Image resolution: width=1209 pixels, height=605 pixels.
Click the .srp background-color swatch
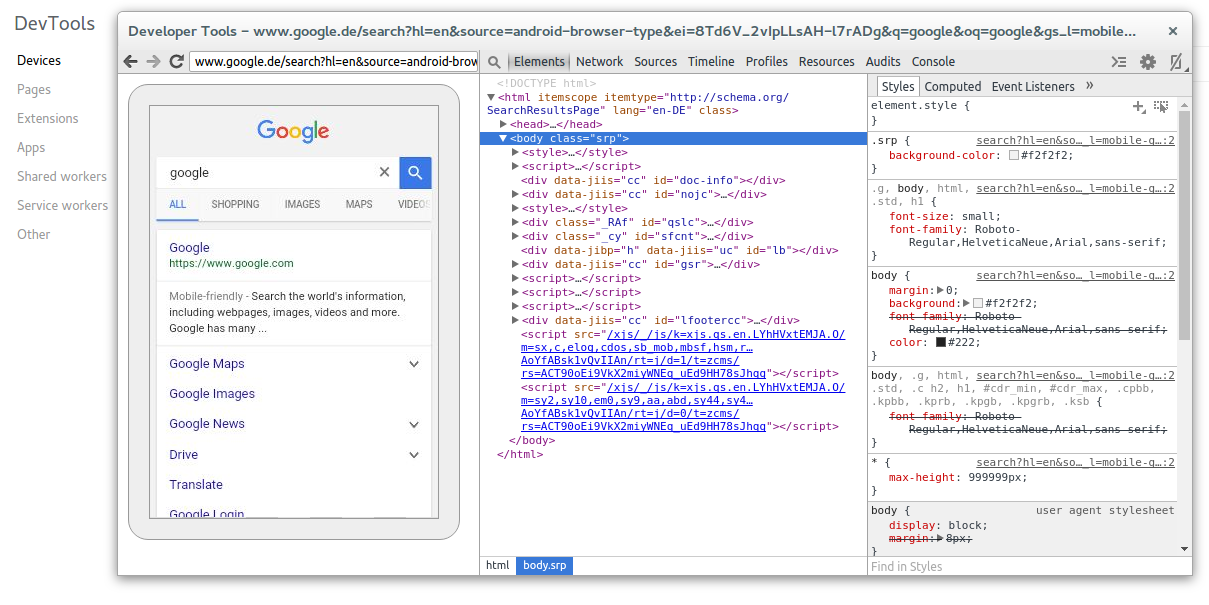click(1014, 156)
